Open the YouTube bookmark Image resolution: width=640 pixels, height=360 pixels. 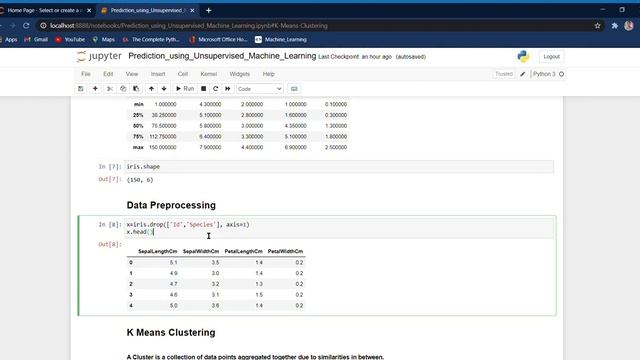[70, 40]
